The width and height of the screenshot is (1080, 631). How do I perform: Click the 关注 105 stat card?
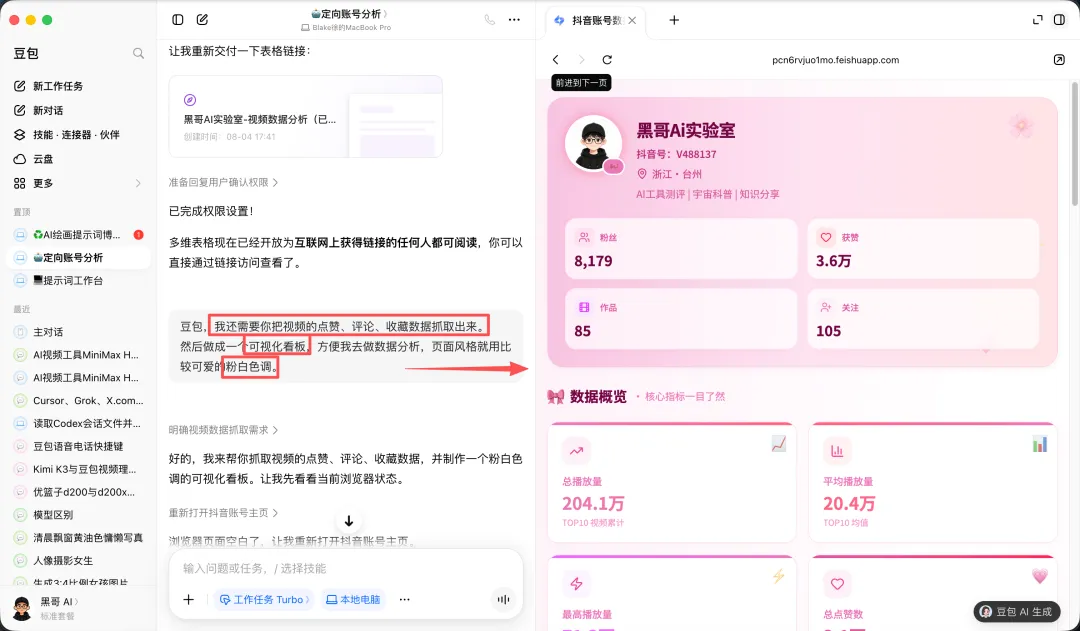(x=923, y=319)
